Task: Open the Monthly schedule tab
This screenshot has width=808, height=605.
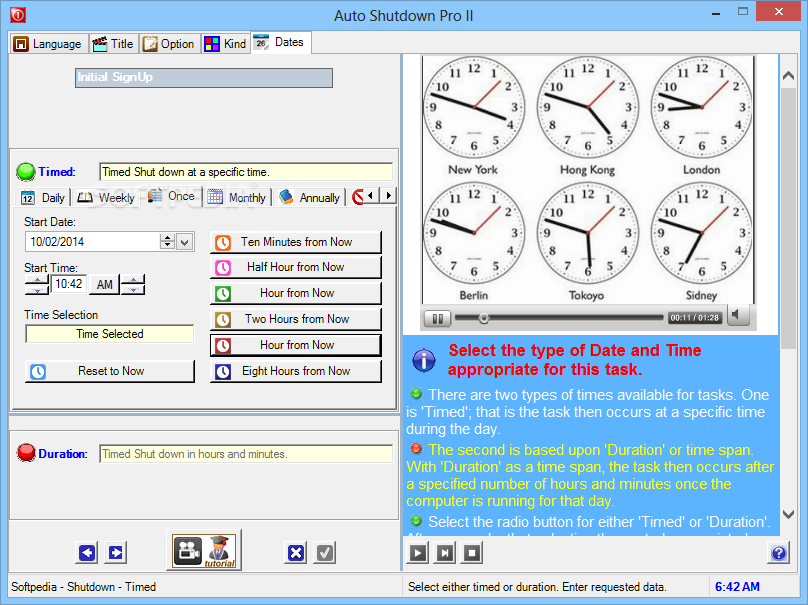Action: (x=237, y=198)
